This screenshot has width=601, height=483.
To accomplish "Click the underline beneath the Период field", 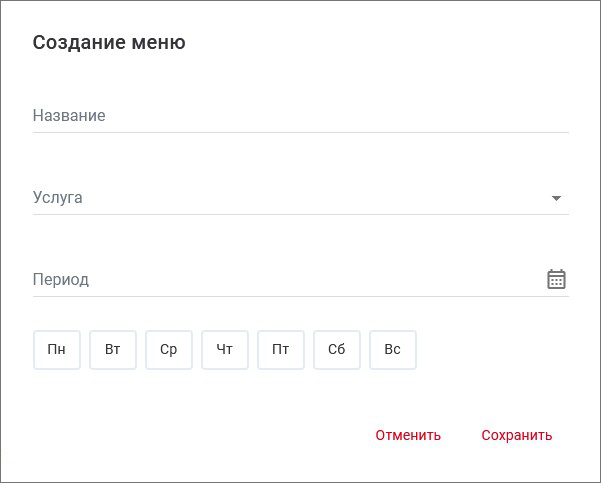I will pos(300,296).
